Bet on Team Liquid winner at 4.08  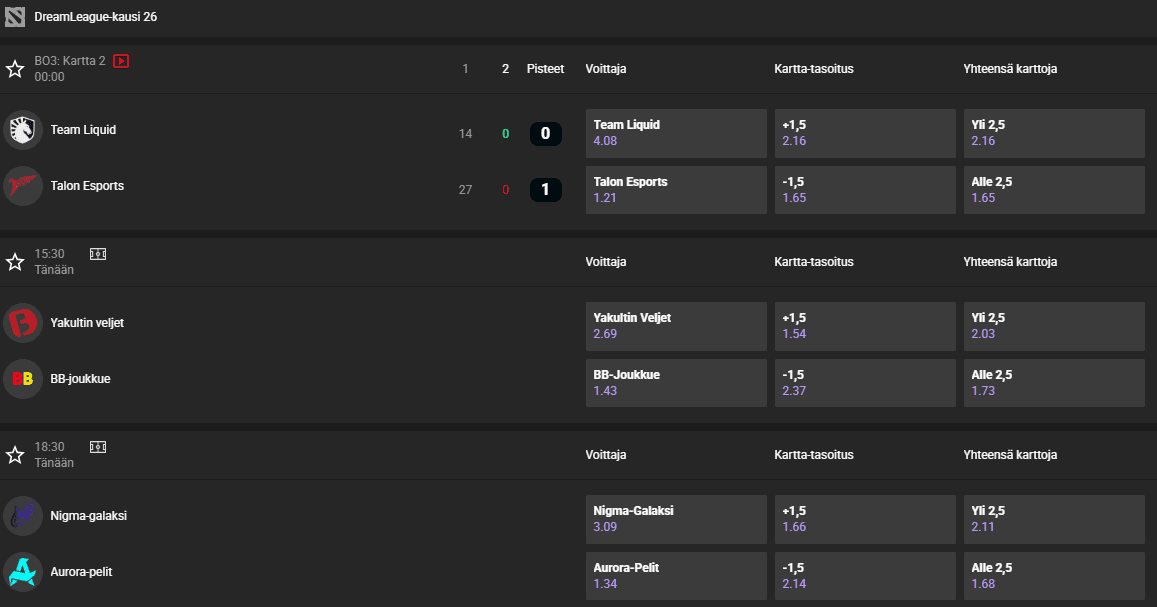(x=676, y=133)
